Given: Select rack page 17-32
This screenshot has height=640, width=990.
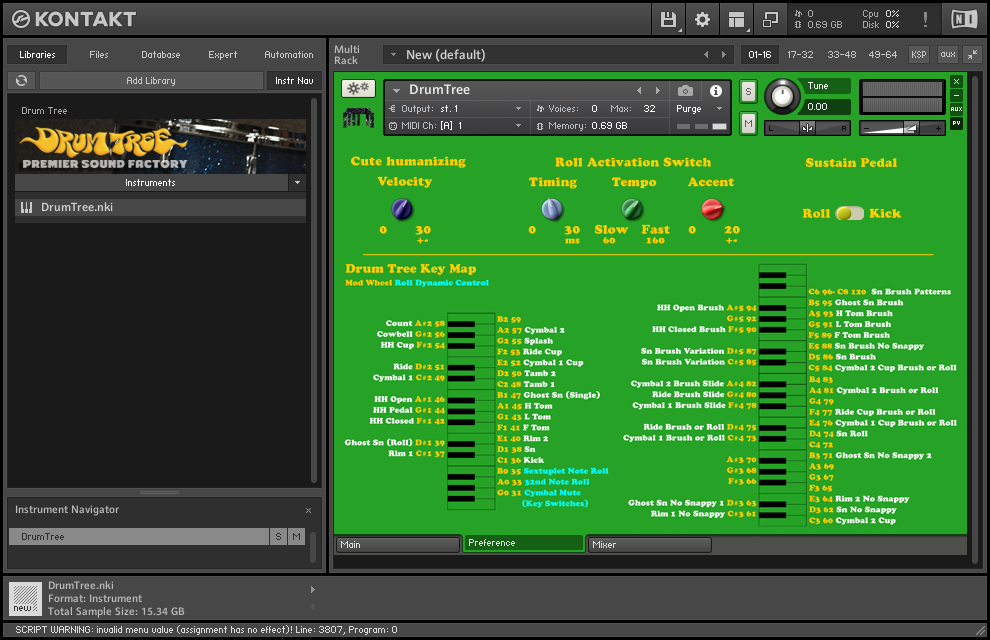Looking at the screenshot, I should [800, 55].
